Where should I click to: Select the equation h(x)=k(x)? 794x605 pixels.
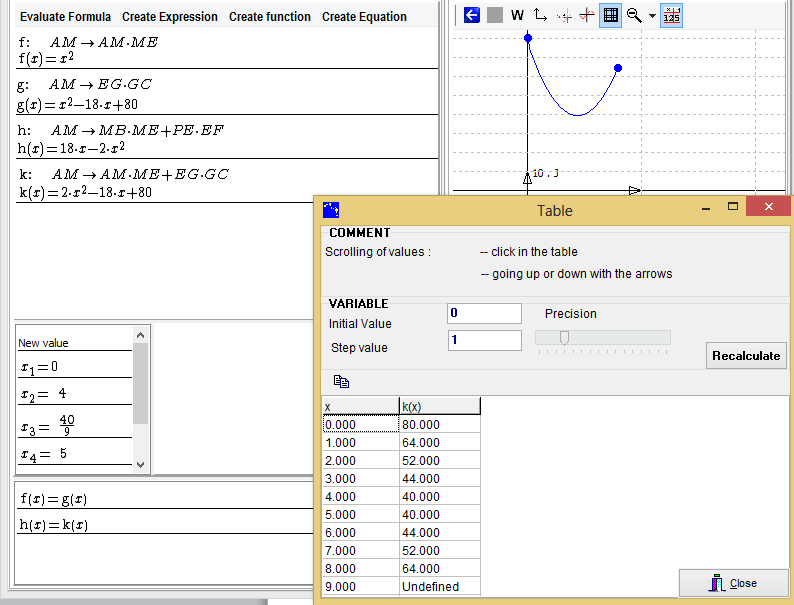(54, 525)
